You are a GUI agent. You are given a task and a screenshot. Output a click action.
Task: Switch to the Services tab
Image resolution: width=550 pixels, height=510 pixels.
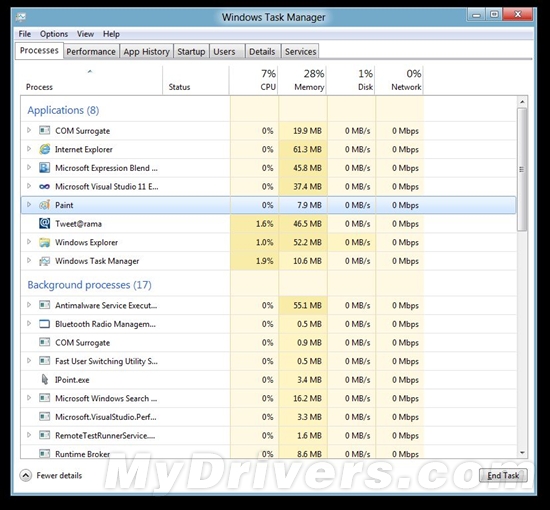coord(301,52)
